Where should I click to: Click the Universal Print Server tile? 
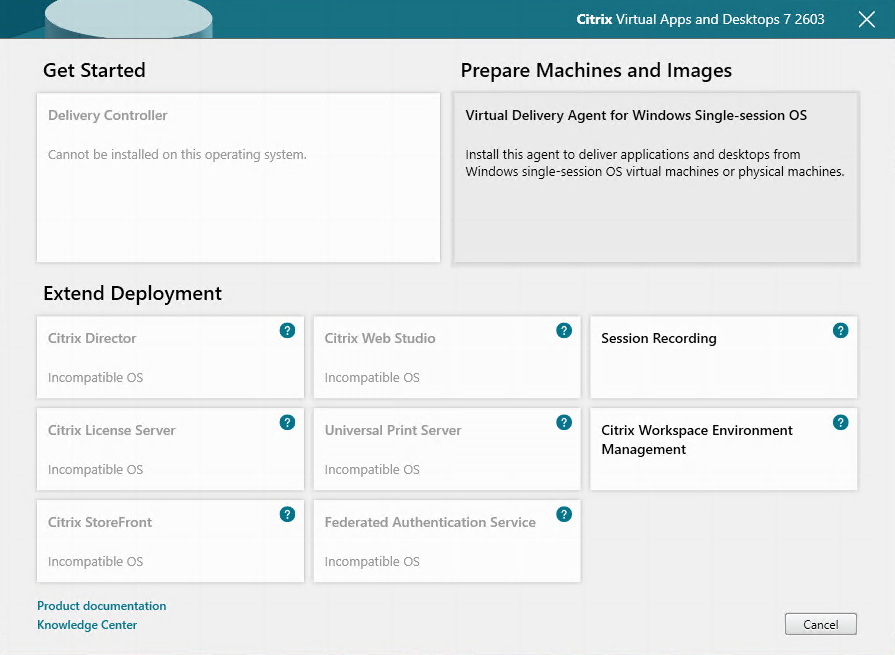447,449
